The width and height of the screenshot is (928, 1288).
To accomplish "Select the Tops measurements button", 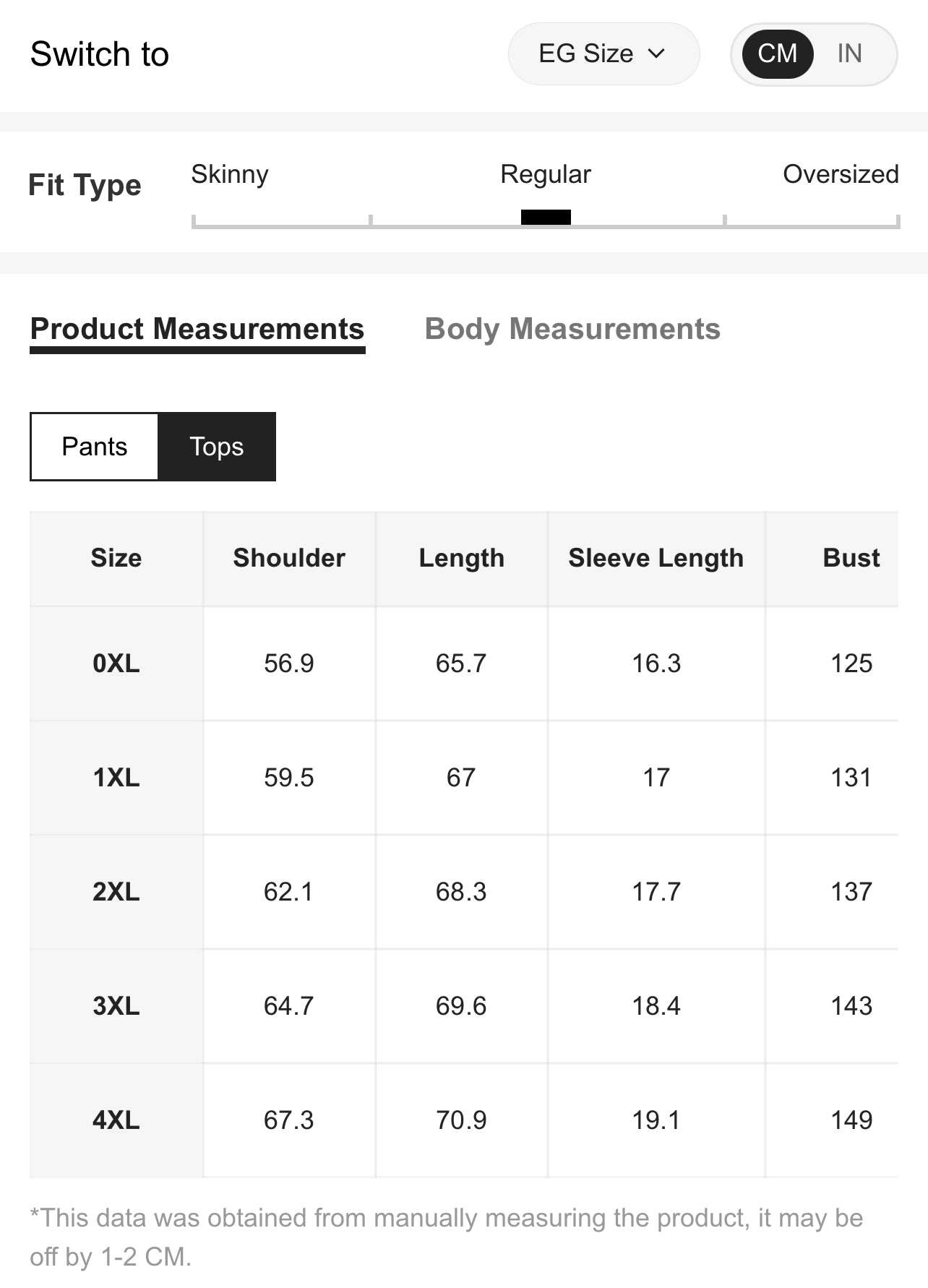I will [217, 447].
